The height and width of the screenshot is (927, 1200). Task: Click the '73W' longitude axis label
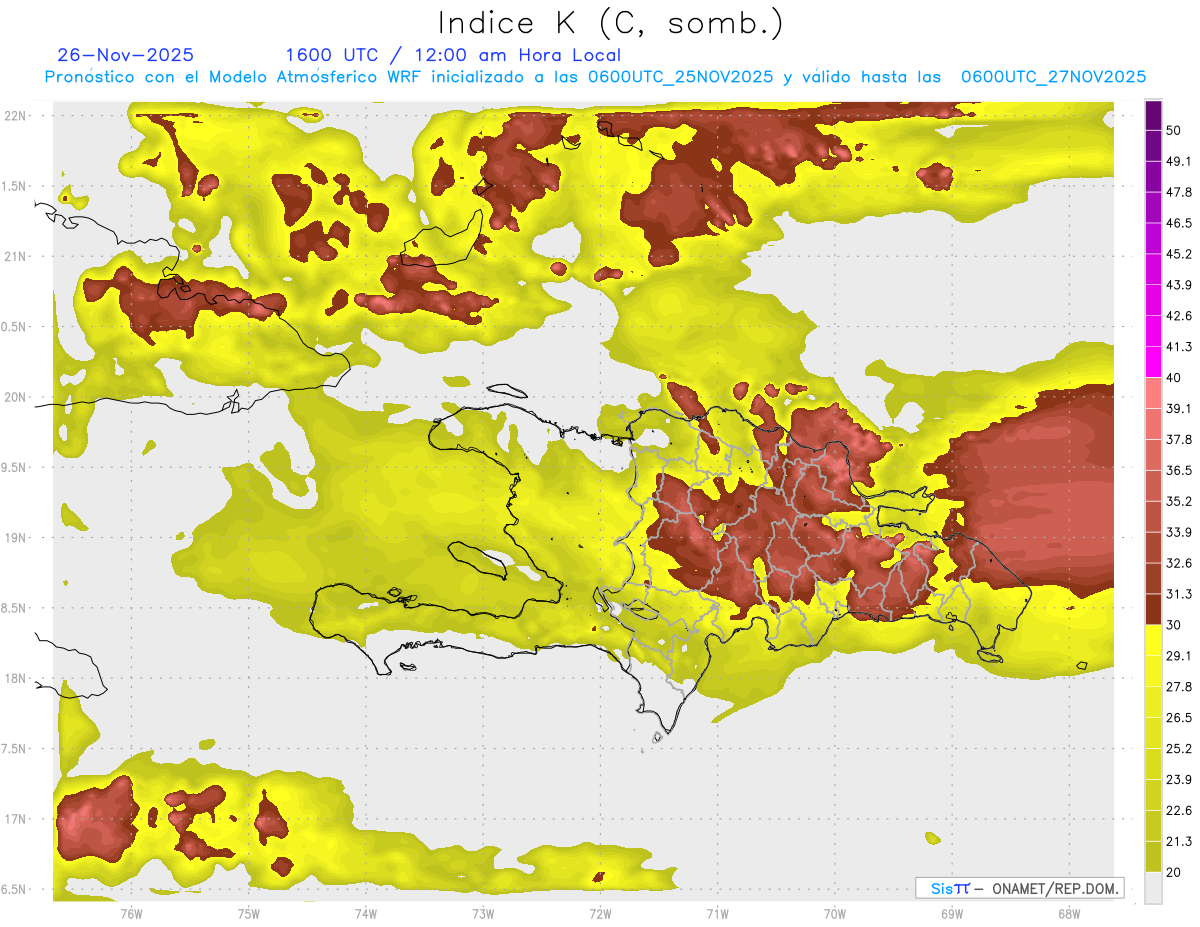pyautogui.click(x=483, y=913)
